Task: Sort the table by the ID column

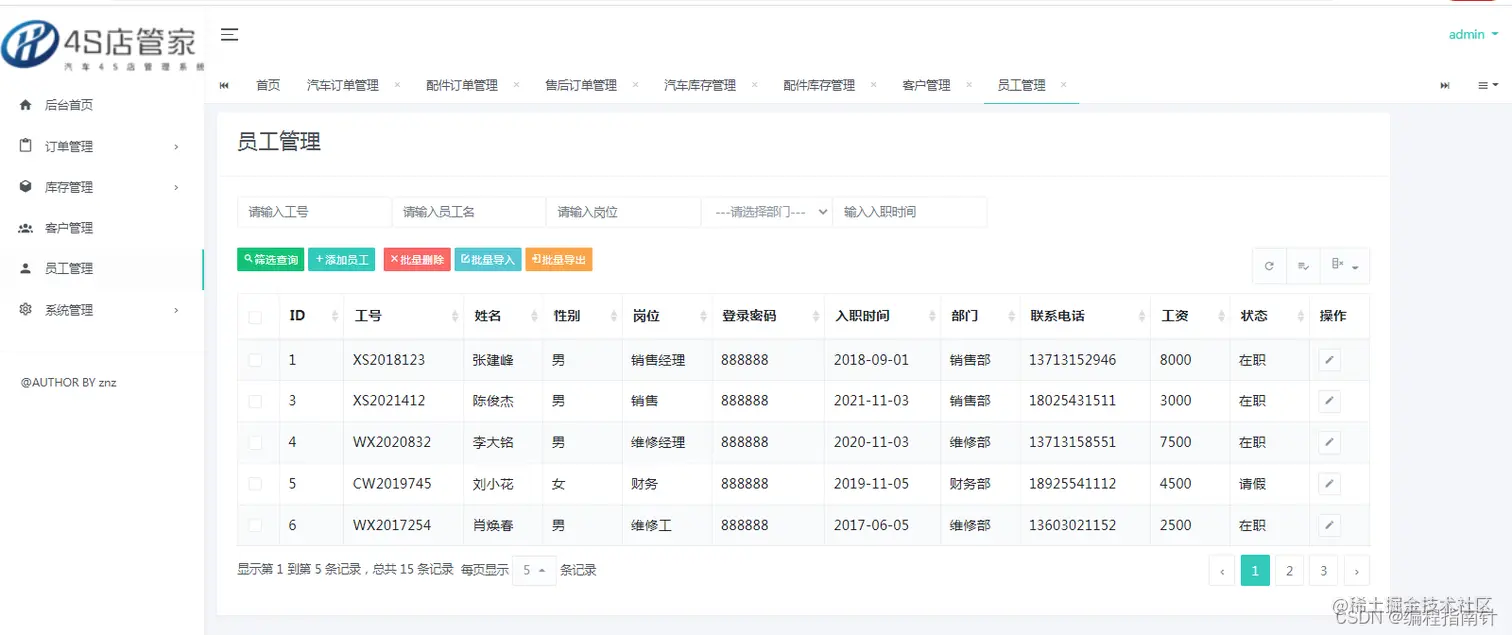Action: point(311,316)
